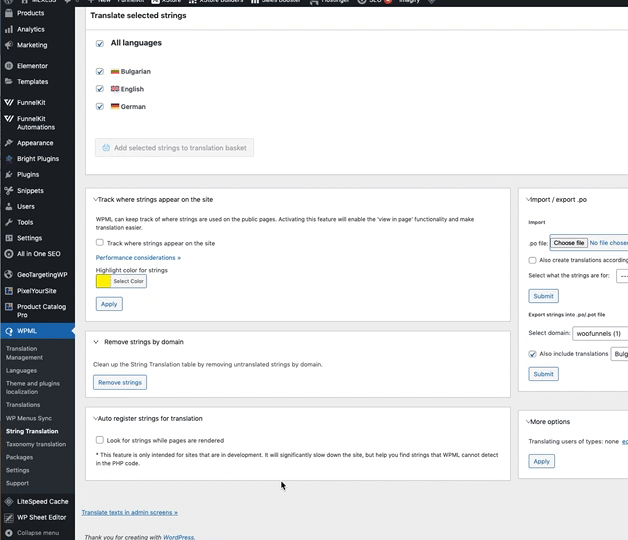Open the Select domain woofunnels dropdown
The height and width of the screenshot is (540, 628).
click(x=600, y=333)
